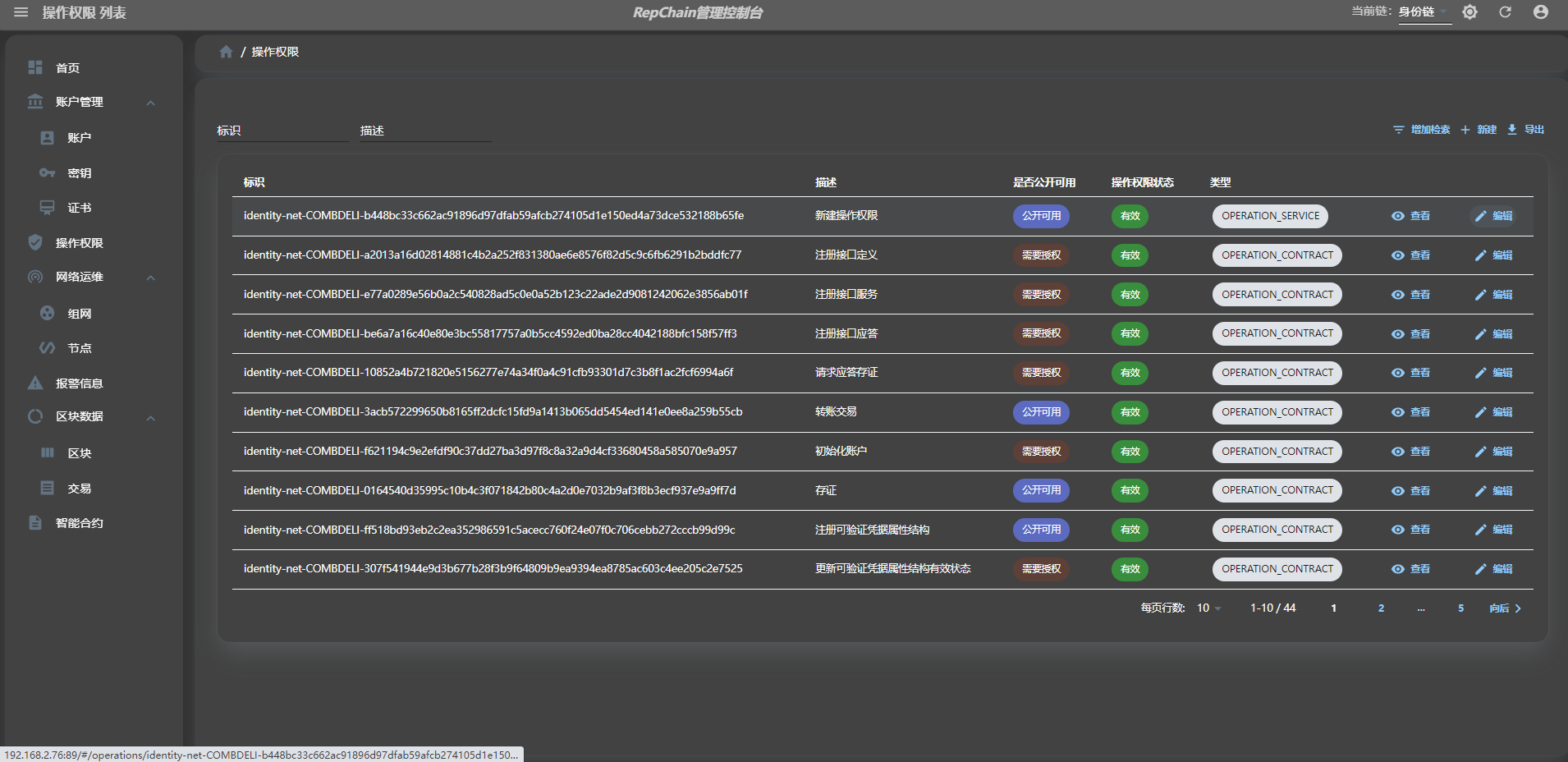Go to pagination page 5
This screenshot has height=762, width=1568.
click(1460, 608)
